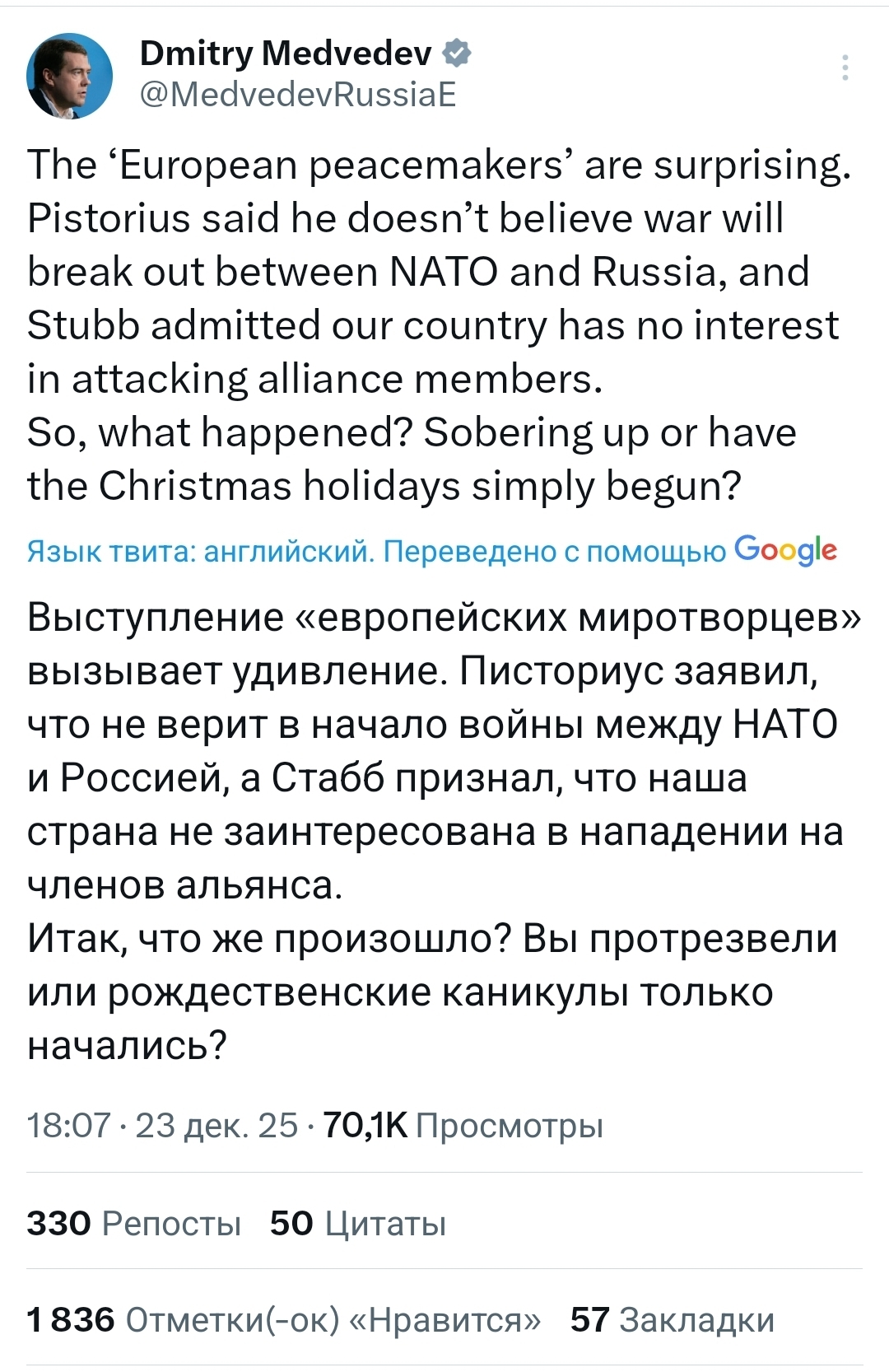Click the 'Язык твита: английский' translation note
This screenshot has width=889, height=1372.
click(201, 552)
